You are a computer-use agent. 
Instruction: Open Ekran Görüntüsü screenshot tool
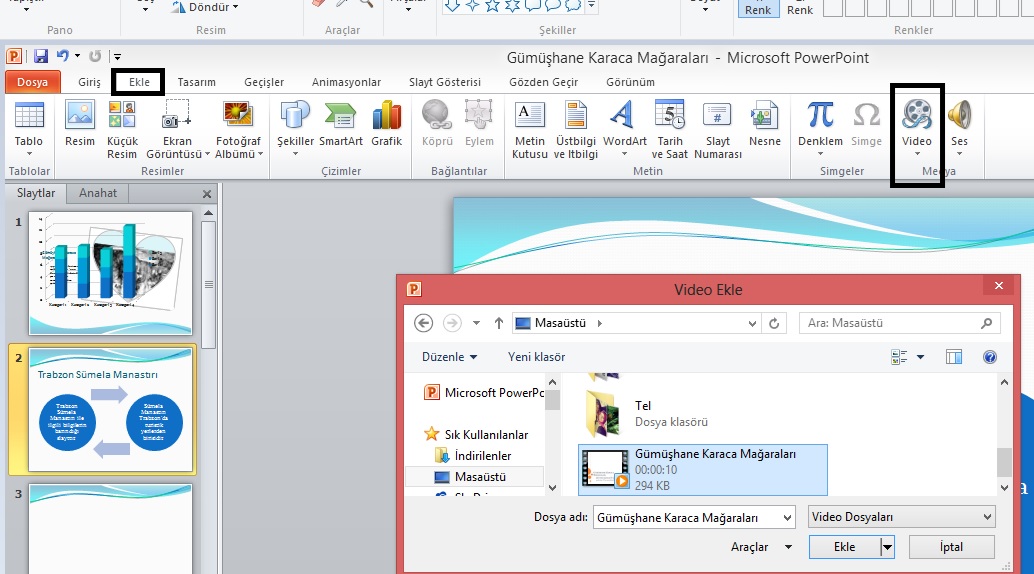coord(177,129)
